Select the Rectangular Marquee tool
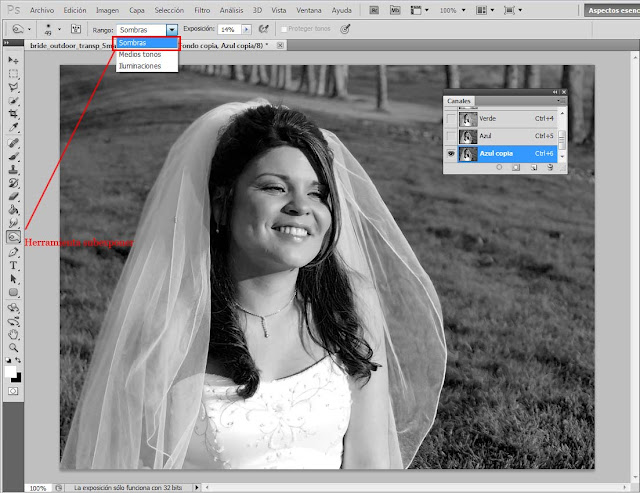Image resolution: width=640 pixels, height=493 pixels. tap(13, 74)
